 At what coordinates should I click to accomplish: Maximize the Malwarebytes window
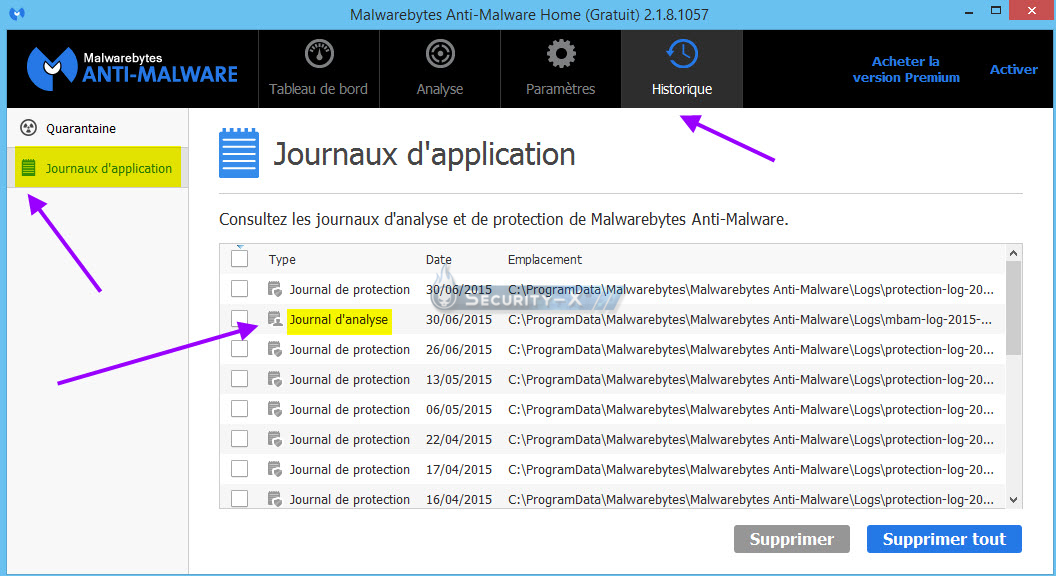click(996, 11)
